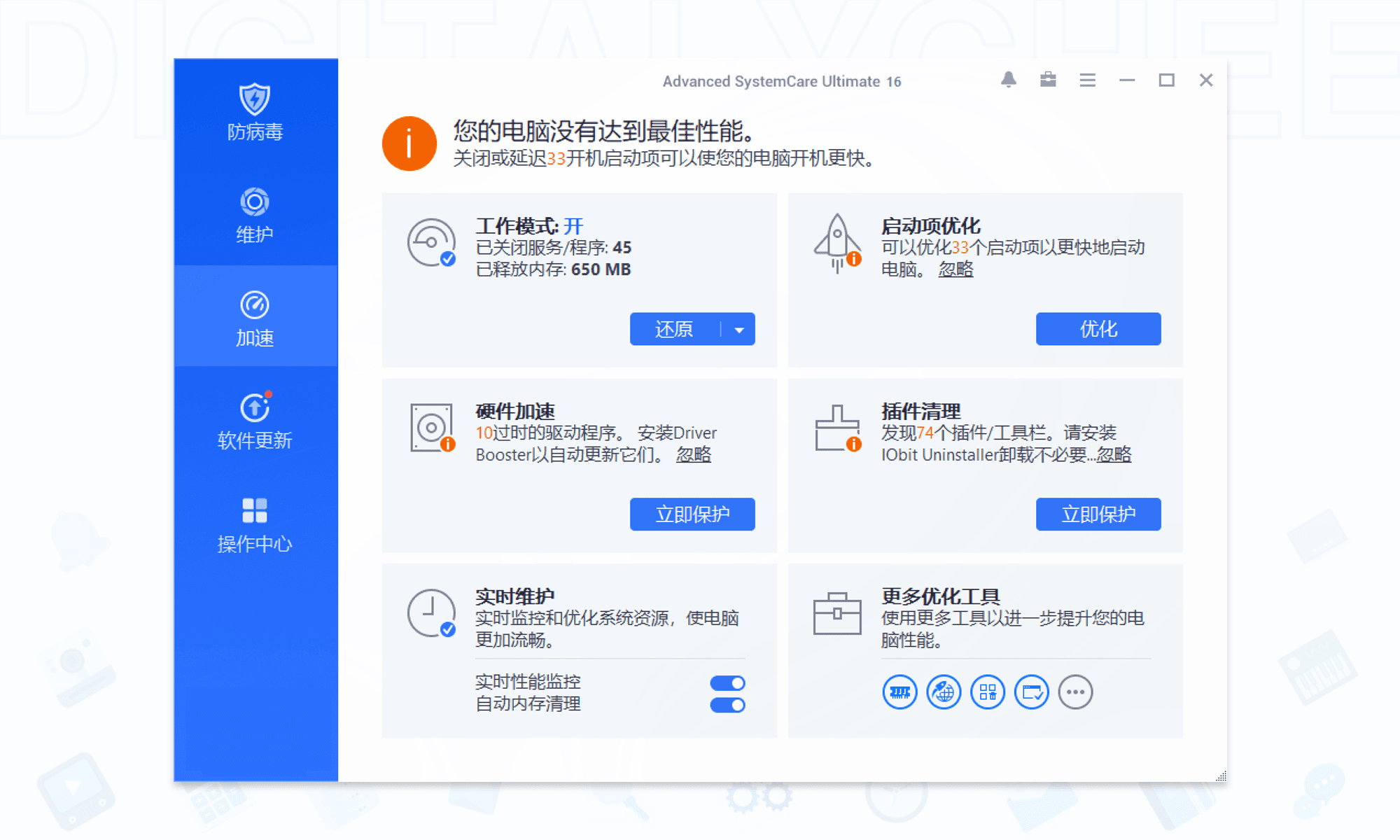This screenshot has width=1400, height=840.
Task: Toggle the 实时性能监控 switch
Action: click(727, 682)
